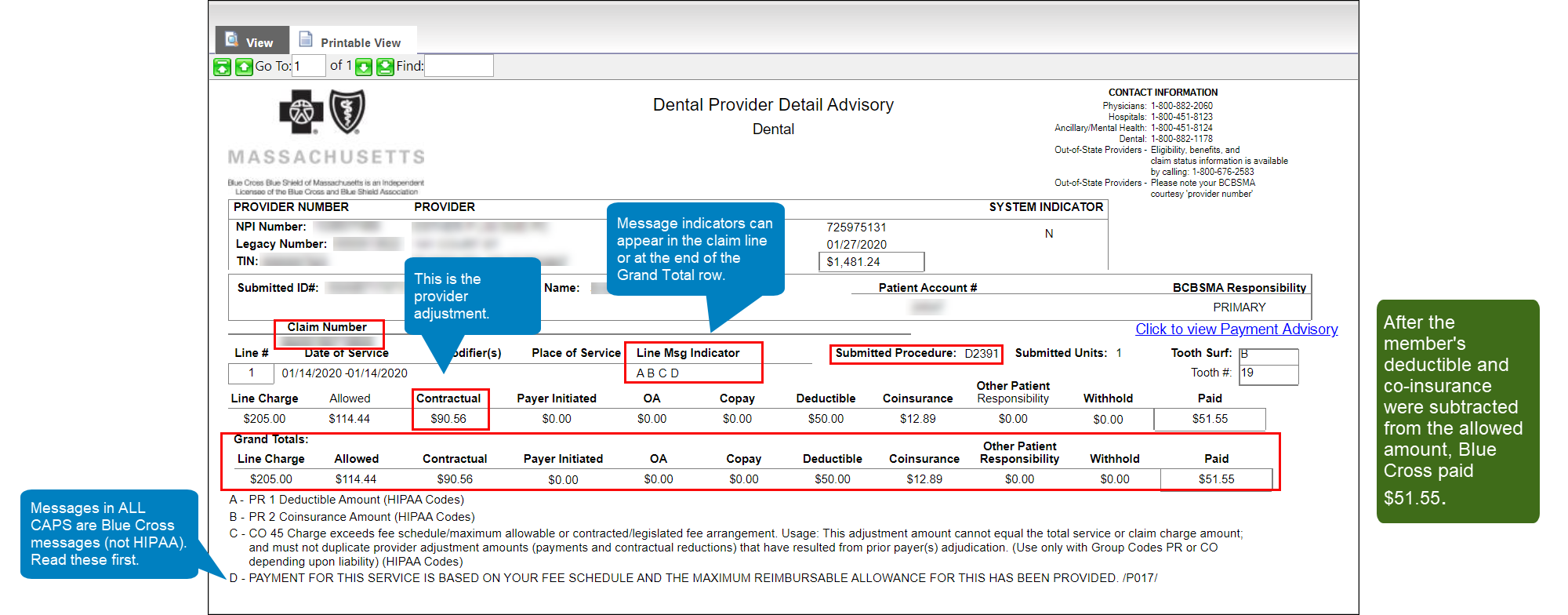
Task: Click the Find search field
Action: click(459, 66)
